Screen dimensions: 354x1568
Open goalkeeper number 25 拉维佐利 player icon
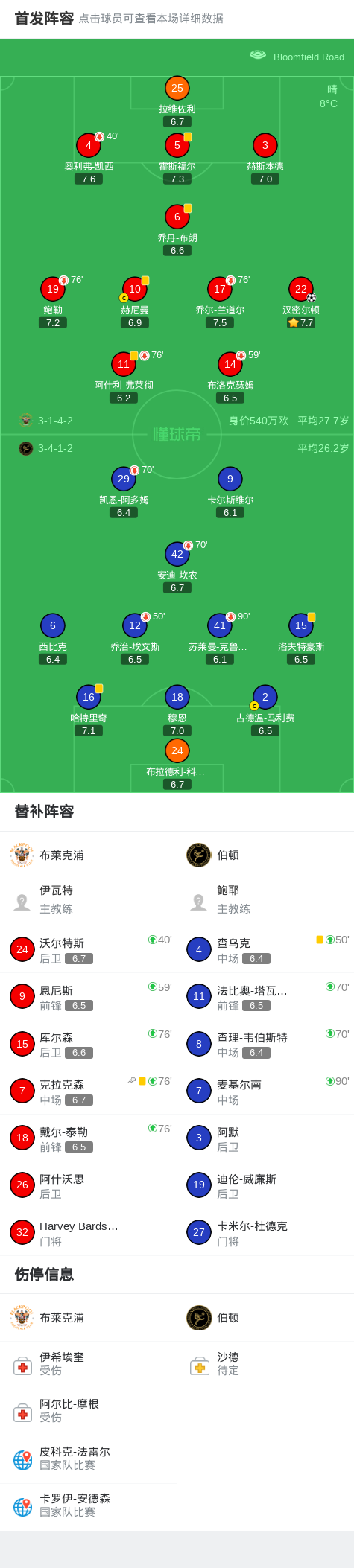[x=177, y=88]
